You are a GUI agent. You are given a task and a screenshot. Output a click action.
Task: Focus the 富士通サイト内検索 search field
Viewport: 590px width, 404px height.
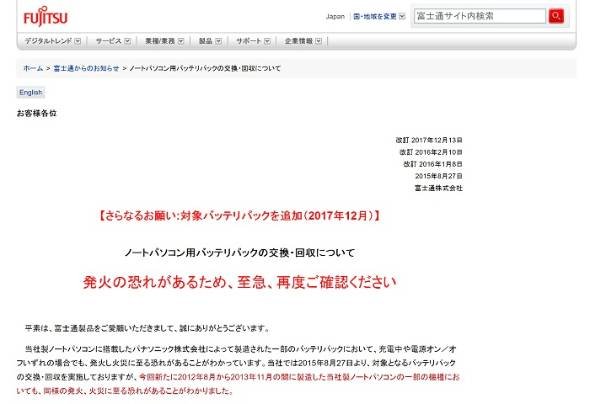[x=480, y=16]
